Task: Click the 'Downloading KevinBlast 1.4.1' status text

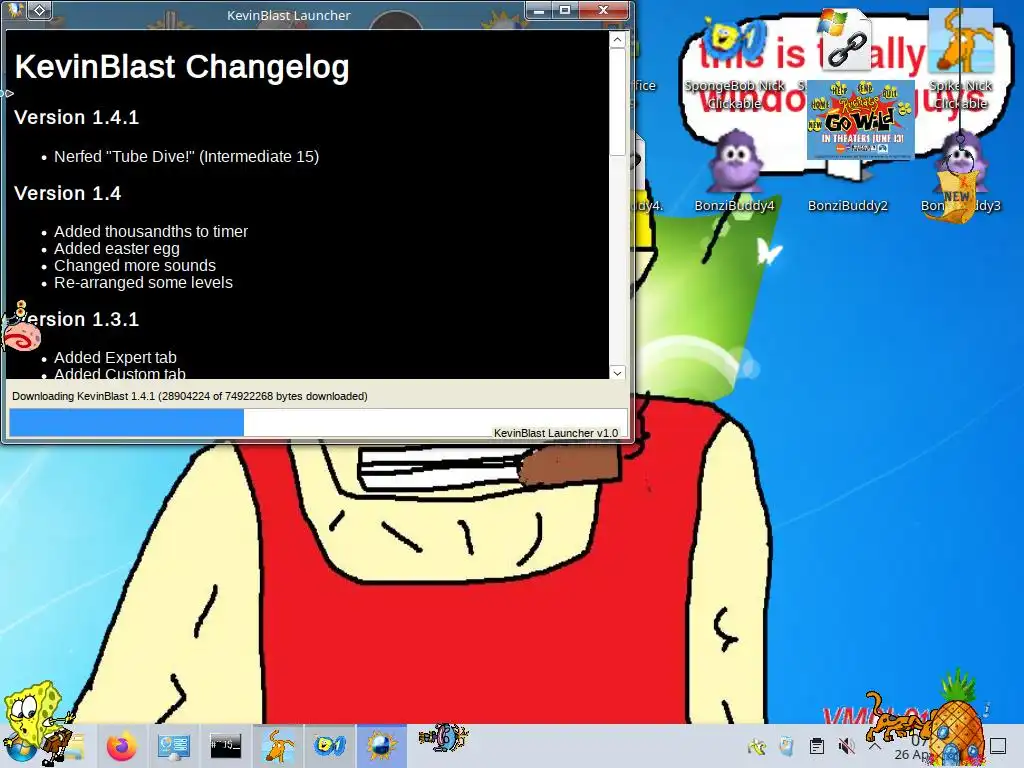Action: tap(189, 396)
